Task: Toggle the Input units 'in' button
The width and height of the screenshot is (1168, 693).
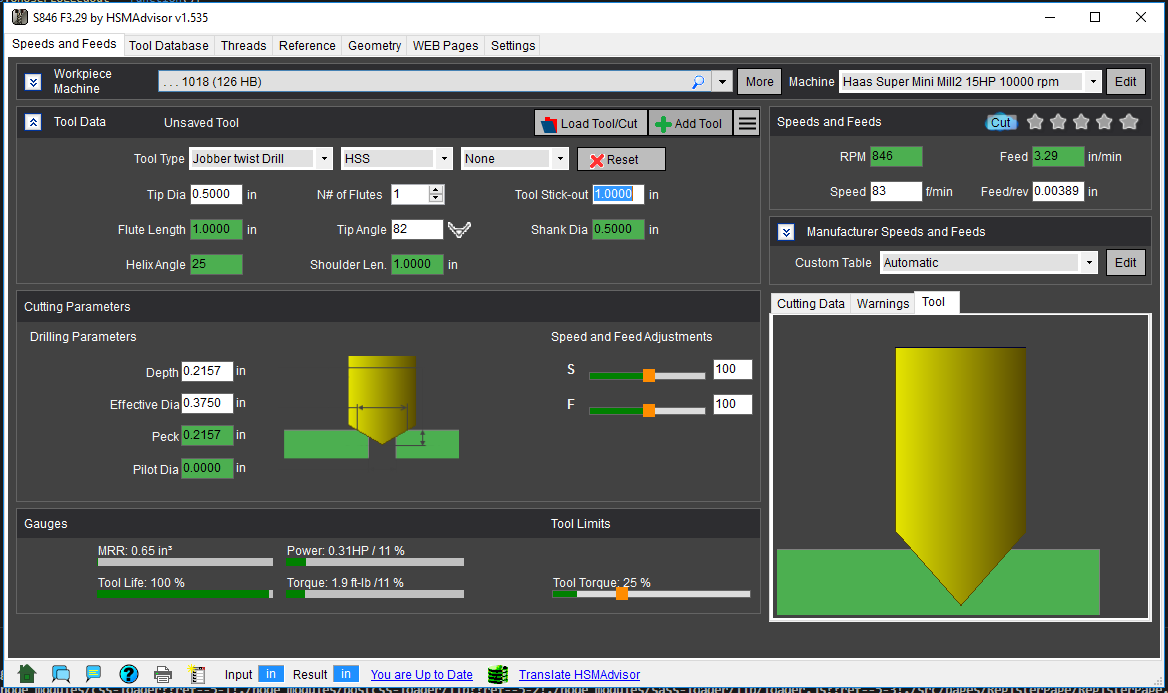Action: point(271,674)
